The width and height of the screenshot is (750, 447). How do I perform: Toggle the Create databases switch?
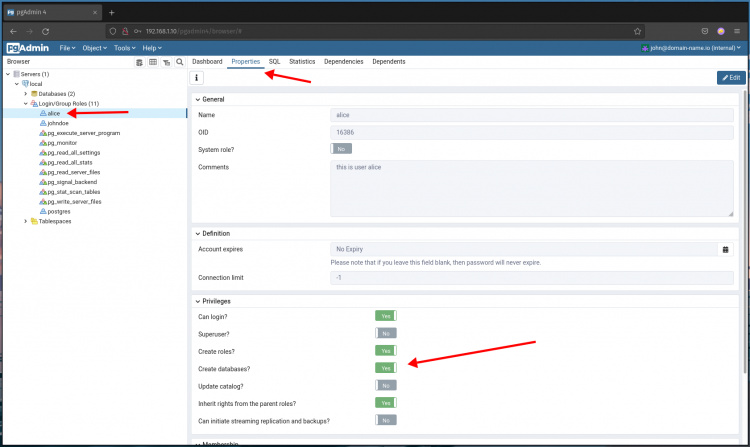(385, 368)
